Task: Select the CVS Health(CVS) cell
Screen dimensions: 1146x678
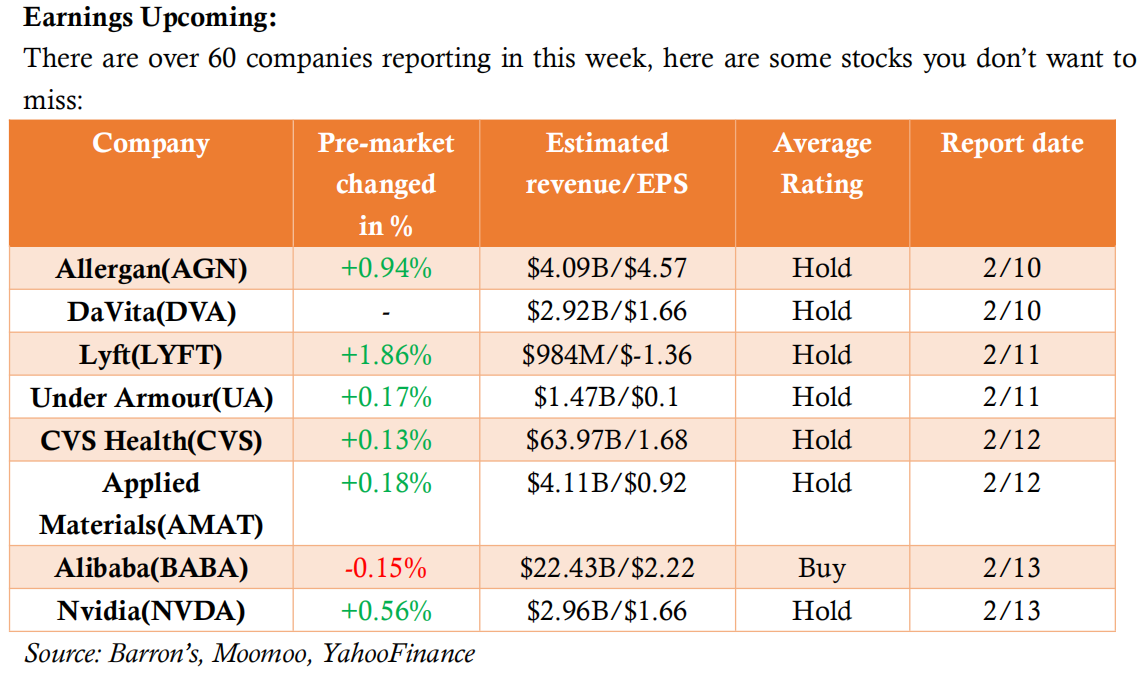Action: [151, 441]
